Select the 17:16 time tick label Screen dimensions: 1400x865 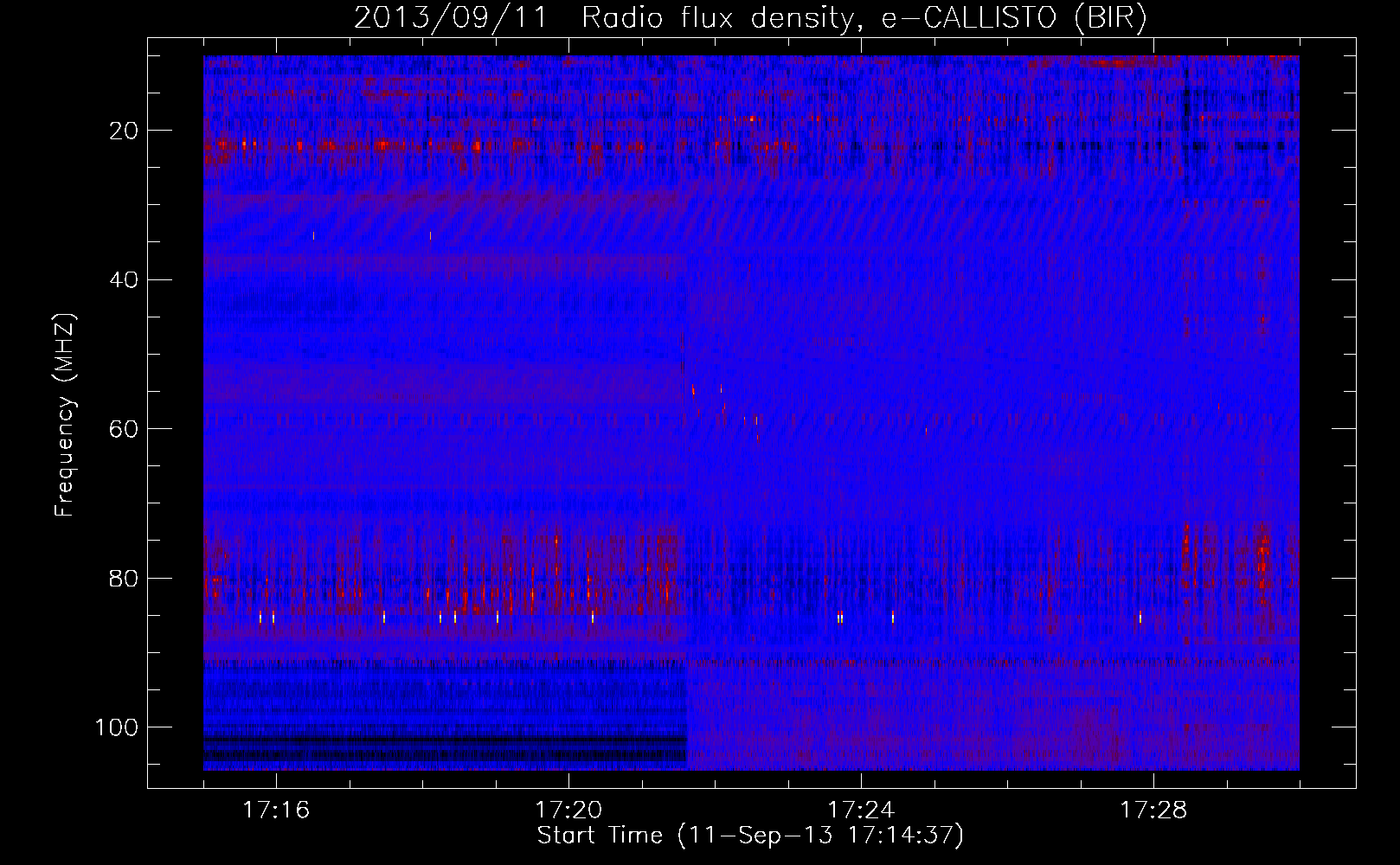coord(276,811)
